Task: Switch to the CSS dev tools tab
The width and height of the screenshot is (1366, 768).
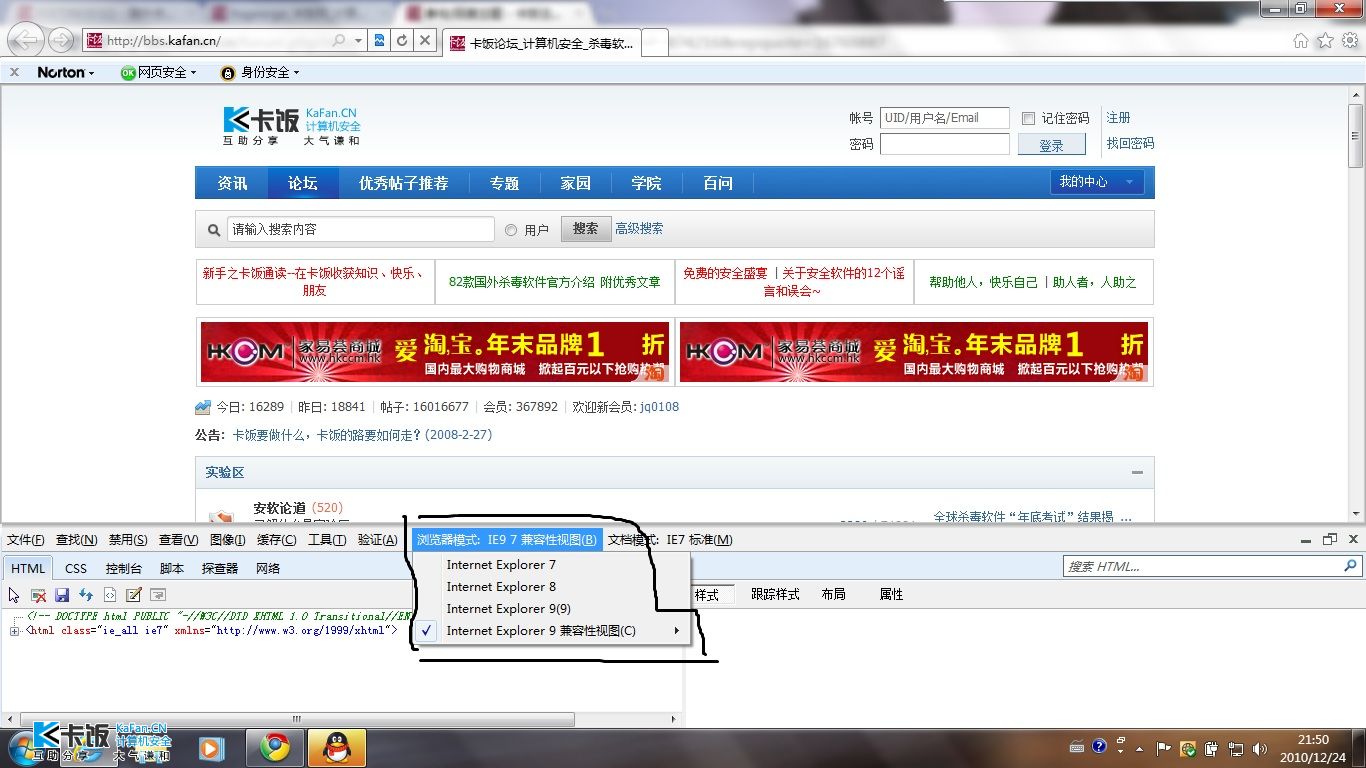Action: [x=76, y=568]
